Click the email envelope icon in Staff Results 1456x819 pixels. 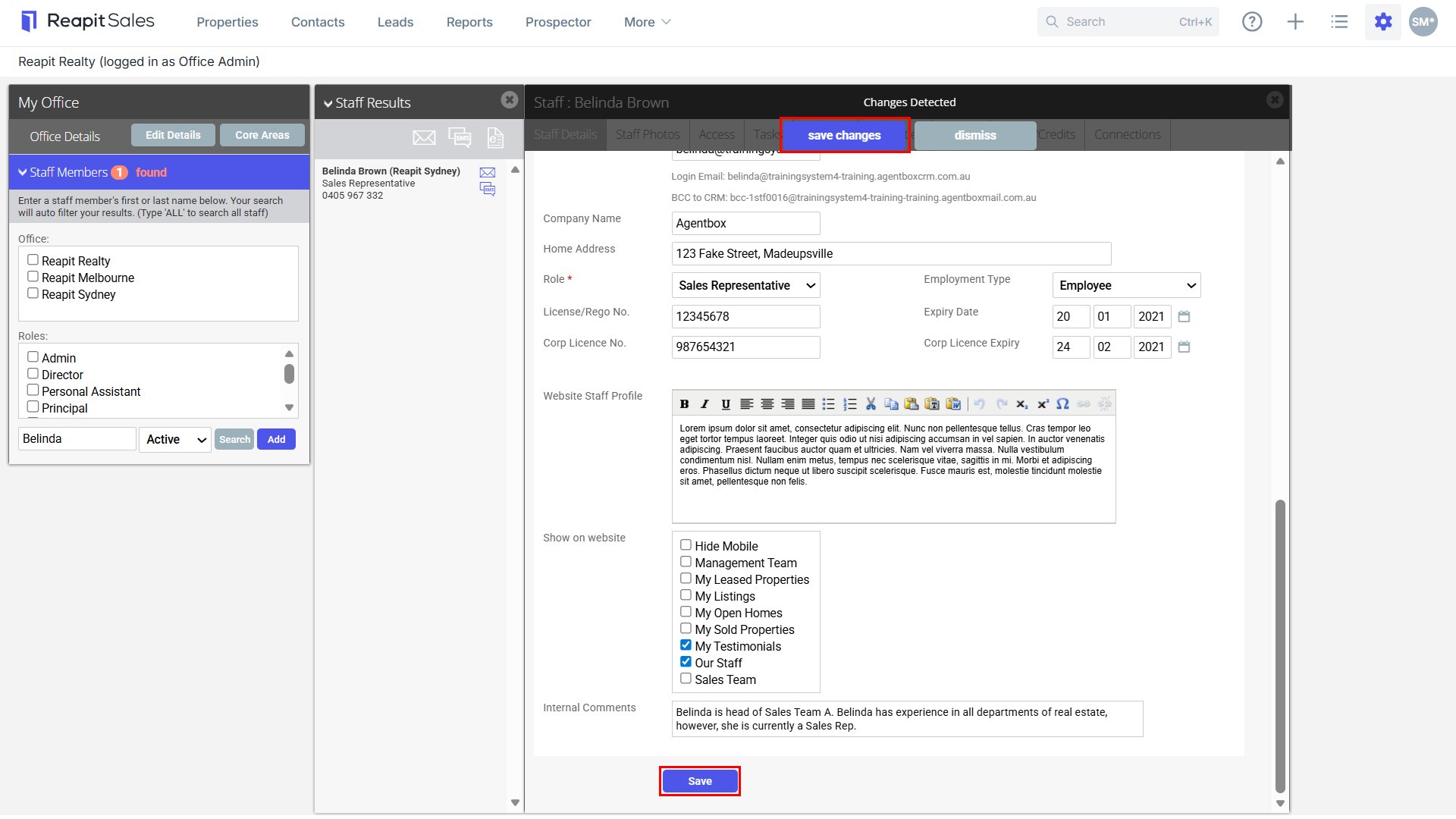pos(424,137)
